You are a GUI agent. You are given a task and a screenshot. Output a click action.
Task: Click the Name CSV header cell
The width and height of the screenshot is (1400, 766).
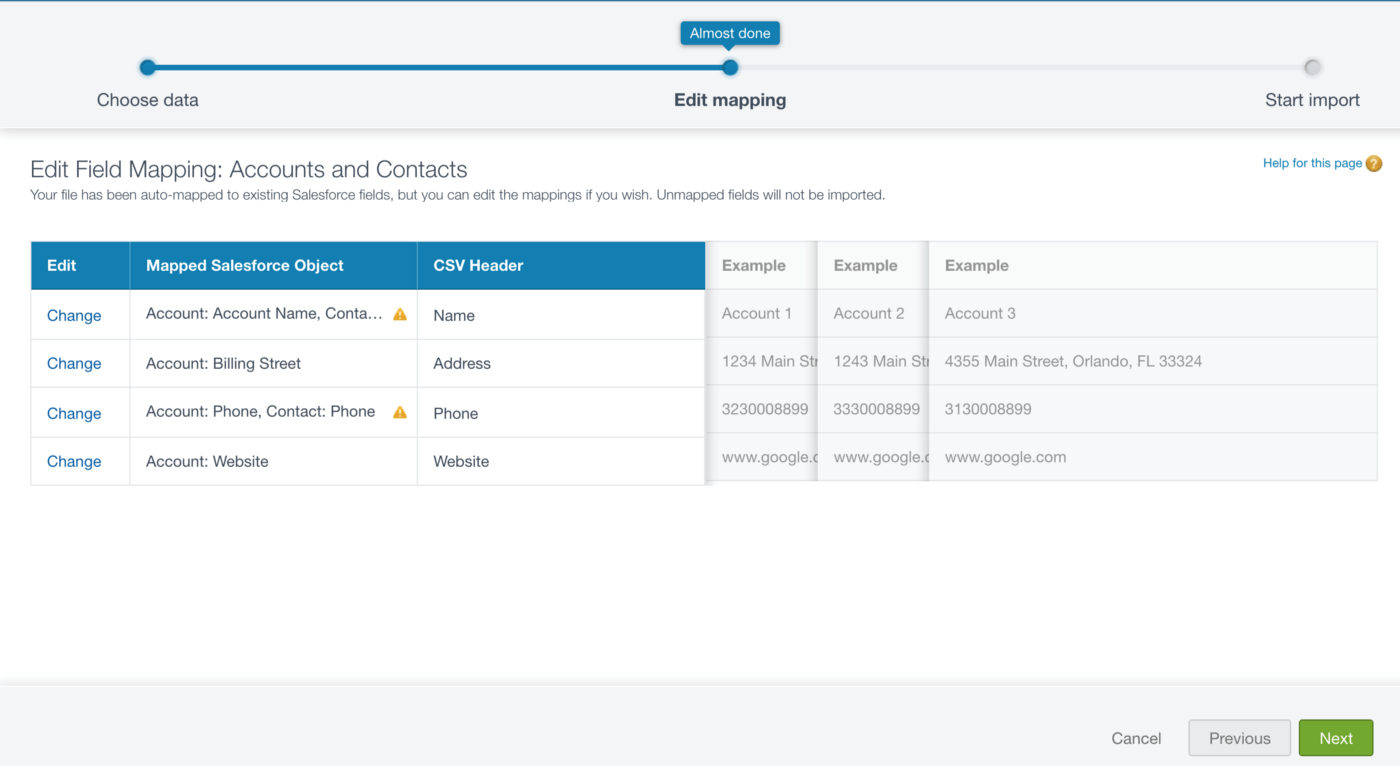click(x=561, y=315)
